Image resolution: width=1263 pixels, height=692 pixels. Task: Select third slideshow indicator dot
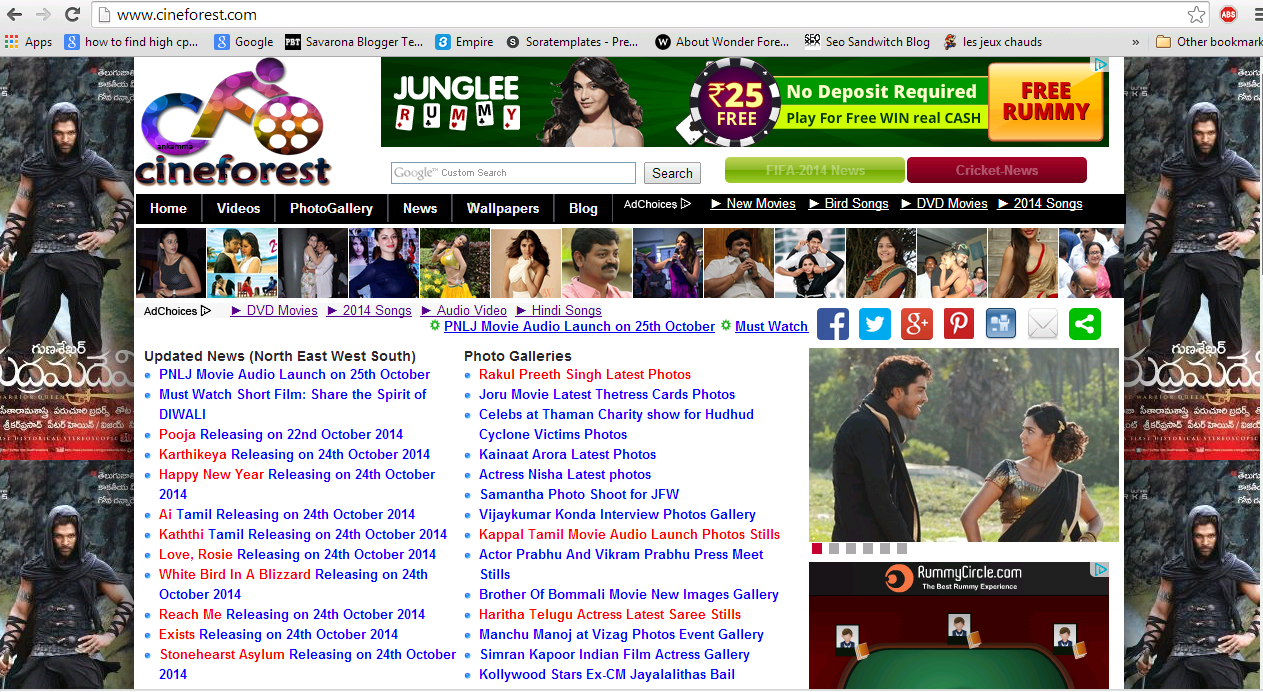pos(851,548)
